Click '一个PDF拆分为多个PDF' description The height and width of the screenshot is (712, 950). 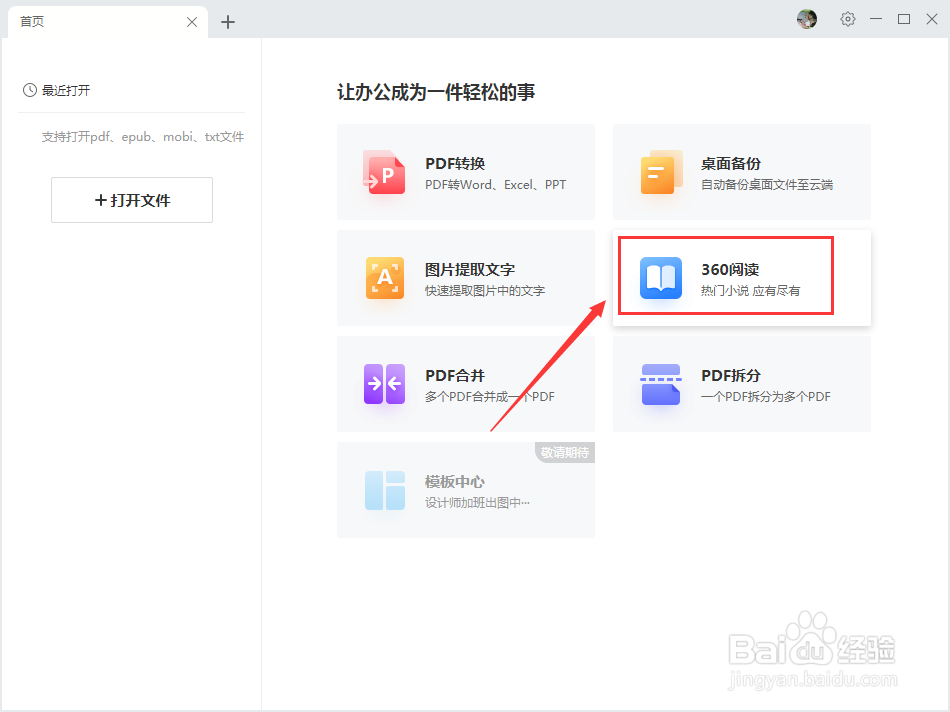click(766, 397)
